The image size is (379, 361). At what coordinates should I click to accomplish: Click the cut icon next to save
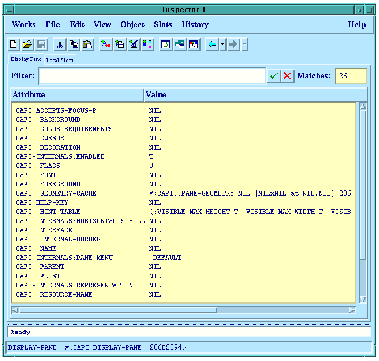pos(60,44)
